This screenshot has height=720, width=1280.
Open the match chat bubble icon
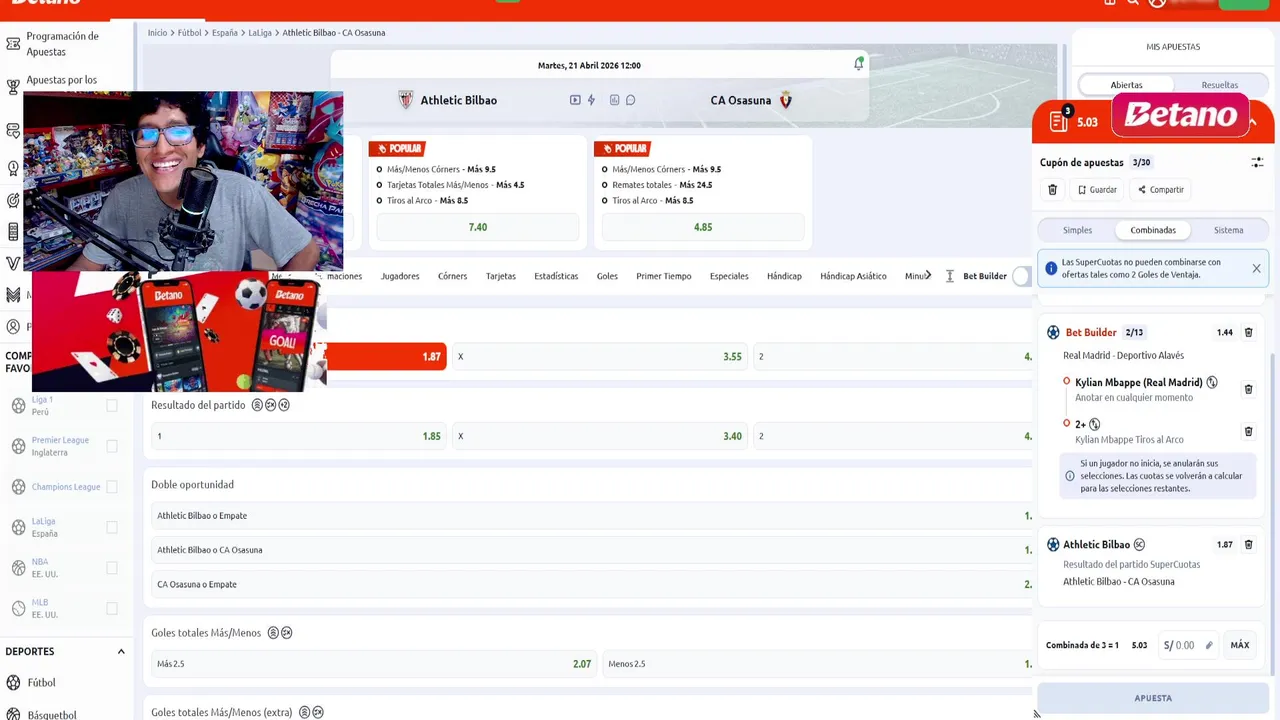coord(630,100)
